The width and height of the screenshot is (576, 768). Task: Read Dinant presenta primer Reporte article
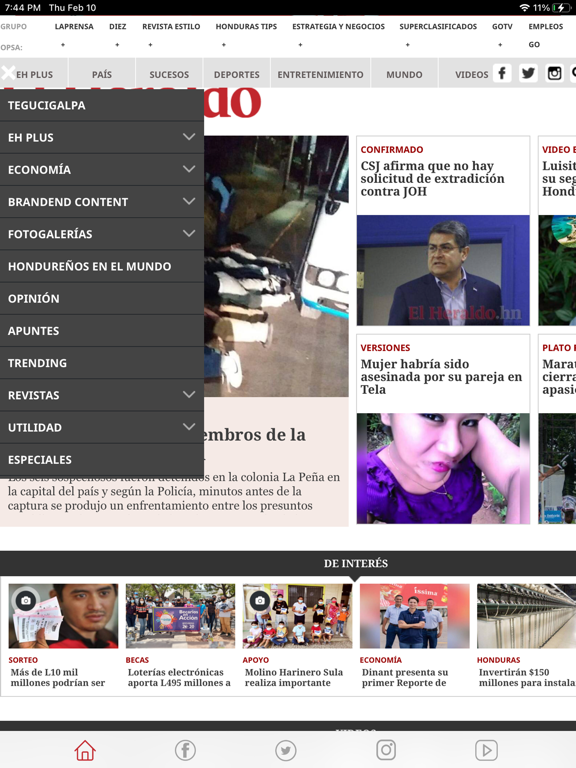coord(405,677)
